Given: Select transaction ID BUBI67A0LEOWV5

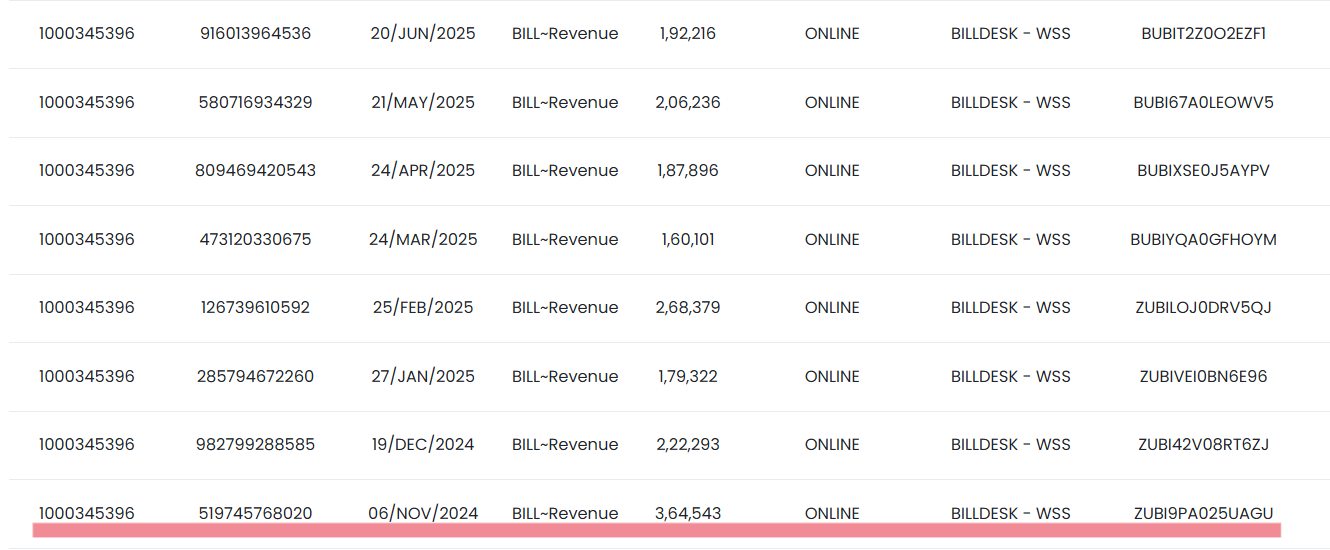Looking at the screenshot, I should [1203, 102].
